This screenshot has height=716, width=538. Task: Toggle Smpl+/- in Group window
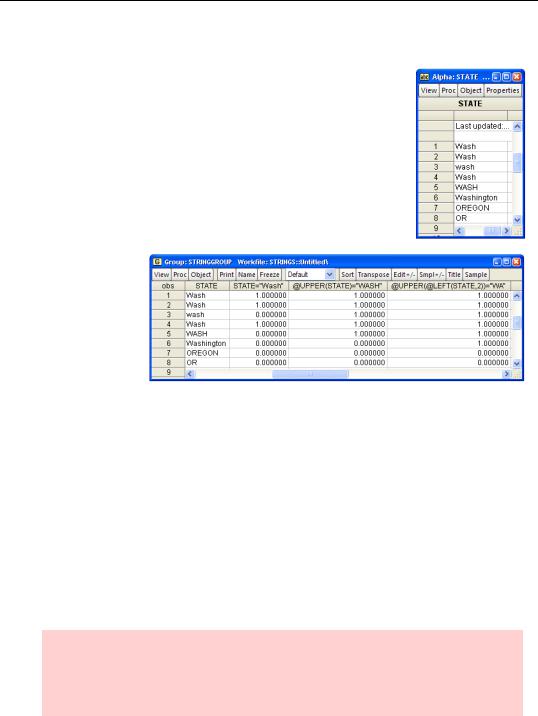point(431,274)
